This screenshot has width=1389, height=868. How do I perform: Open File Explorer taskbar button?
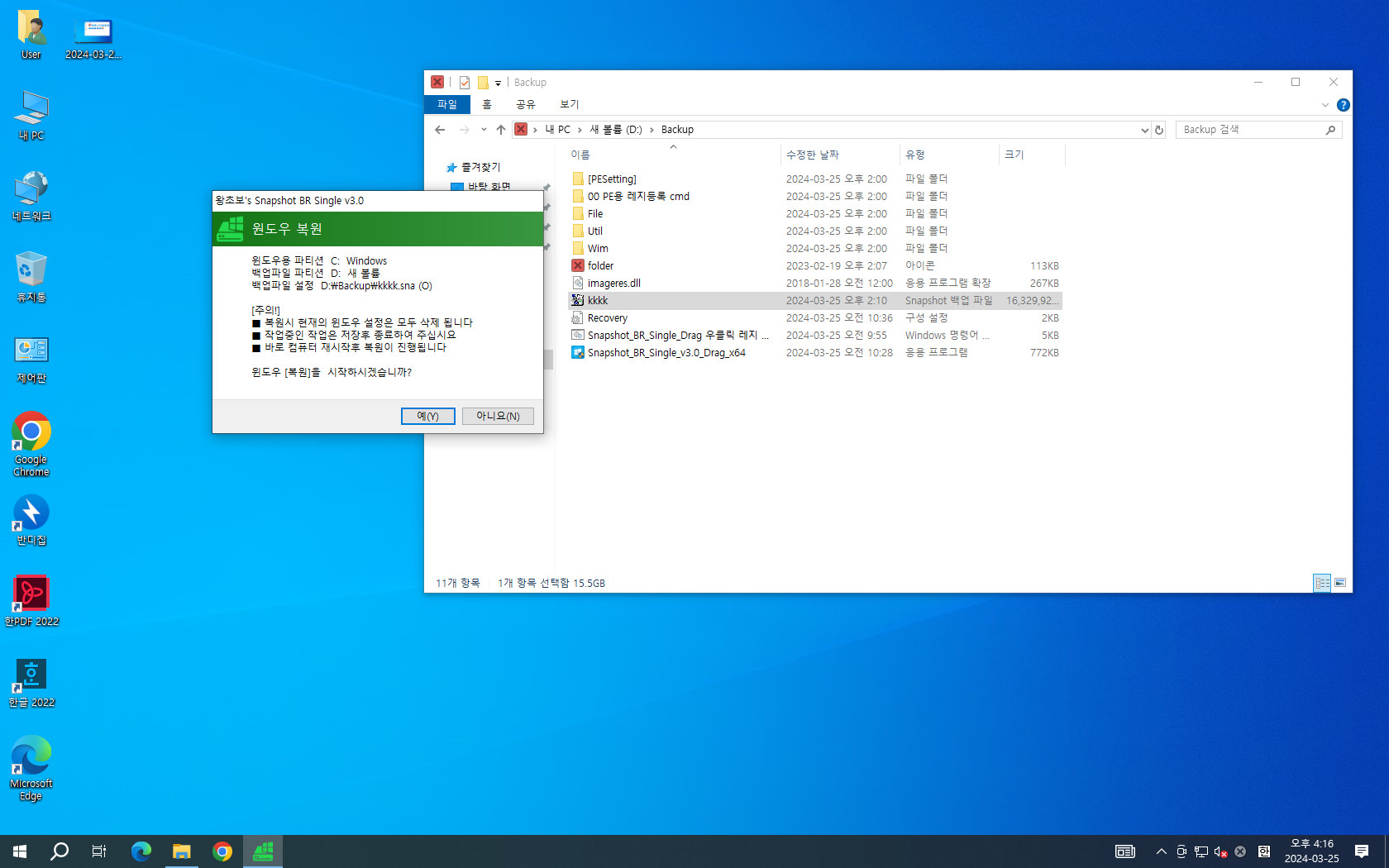(182, 851)
